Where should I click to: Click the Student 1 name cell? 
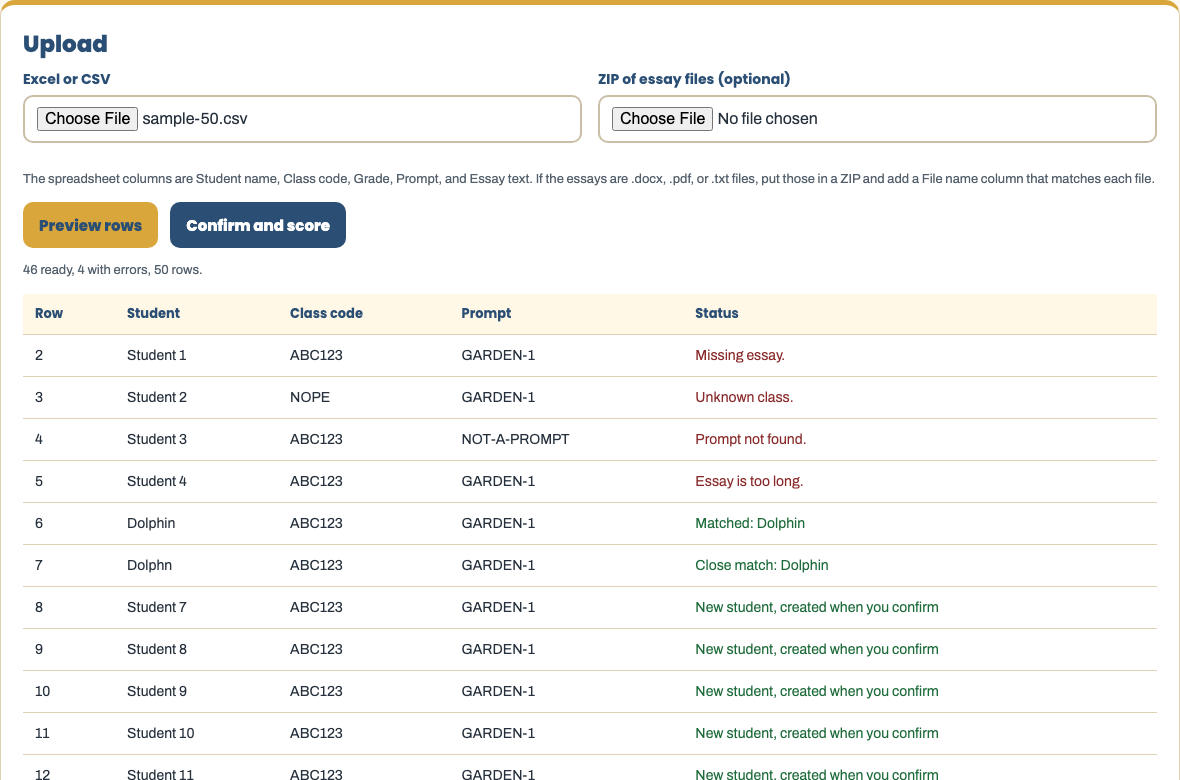pyautogui.click(x=157, y=355)
